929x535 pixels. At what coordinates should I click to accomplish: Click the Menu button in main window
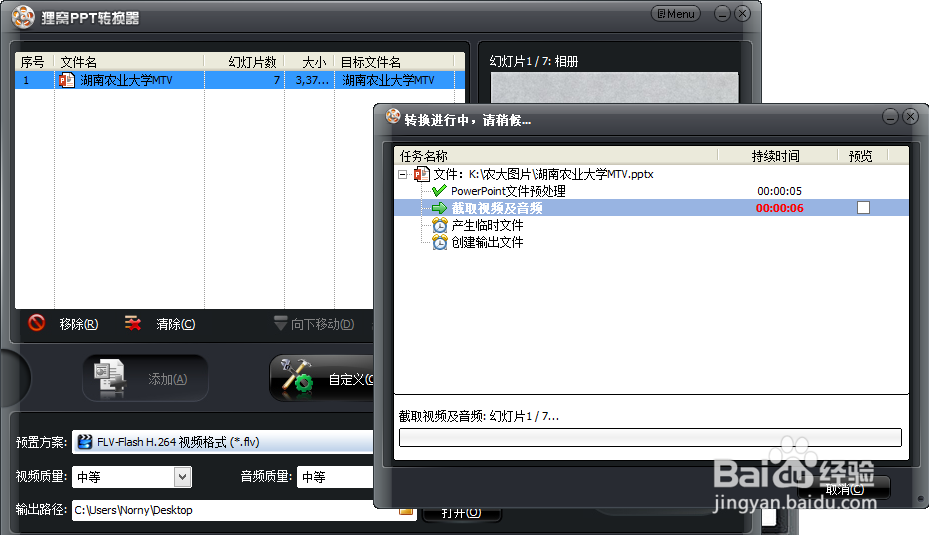(675, 14)
